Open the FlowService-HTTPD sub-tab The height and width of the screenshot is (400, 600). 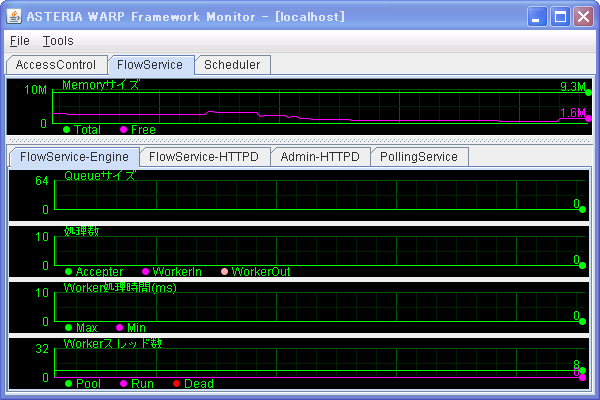(x=206, y=157)
